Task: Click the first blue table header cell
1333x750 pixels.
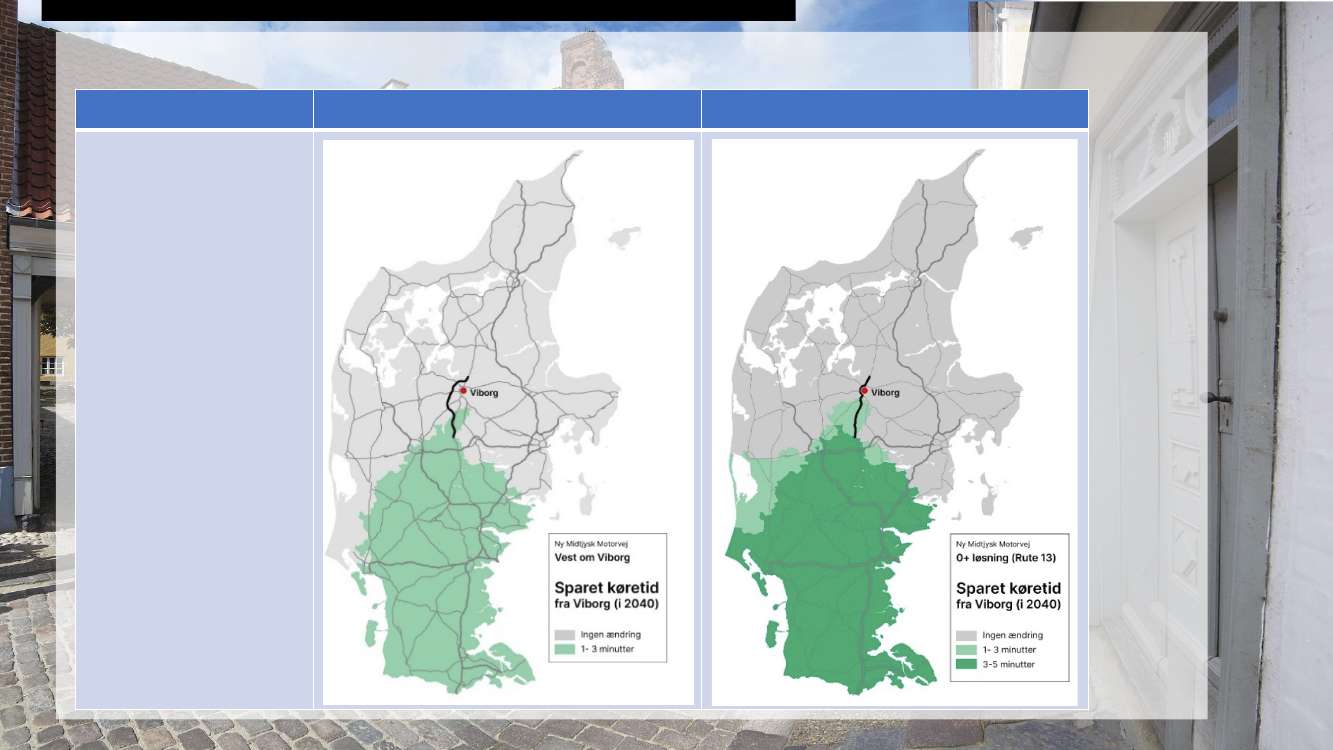Action: pos(194,109)
